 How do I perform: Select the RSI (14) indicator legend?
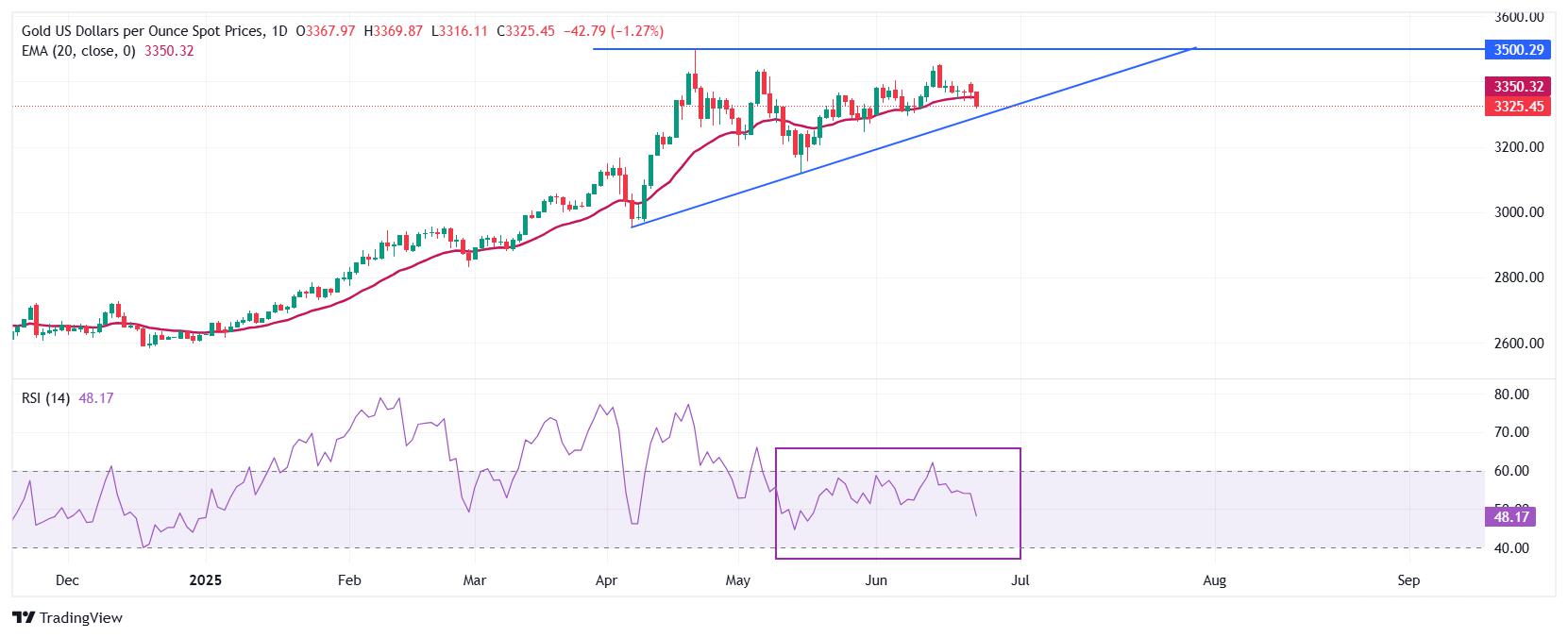(45, 398)
